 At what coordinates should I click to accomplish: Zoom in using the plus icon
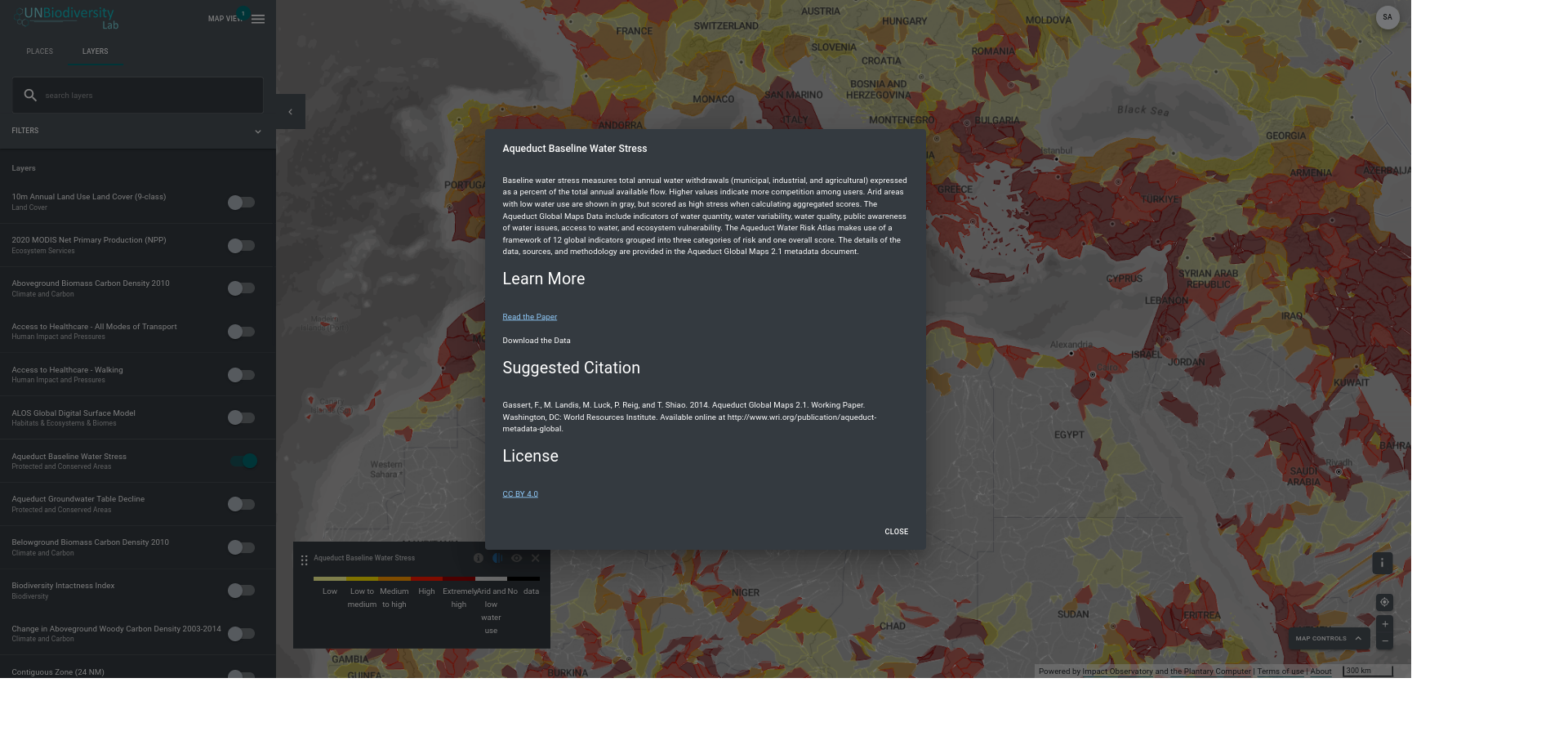[1384, 623]
